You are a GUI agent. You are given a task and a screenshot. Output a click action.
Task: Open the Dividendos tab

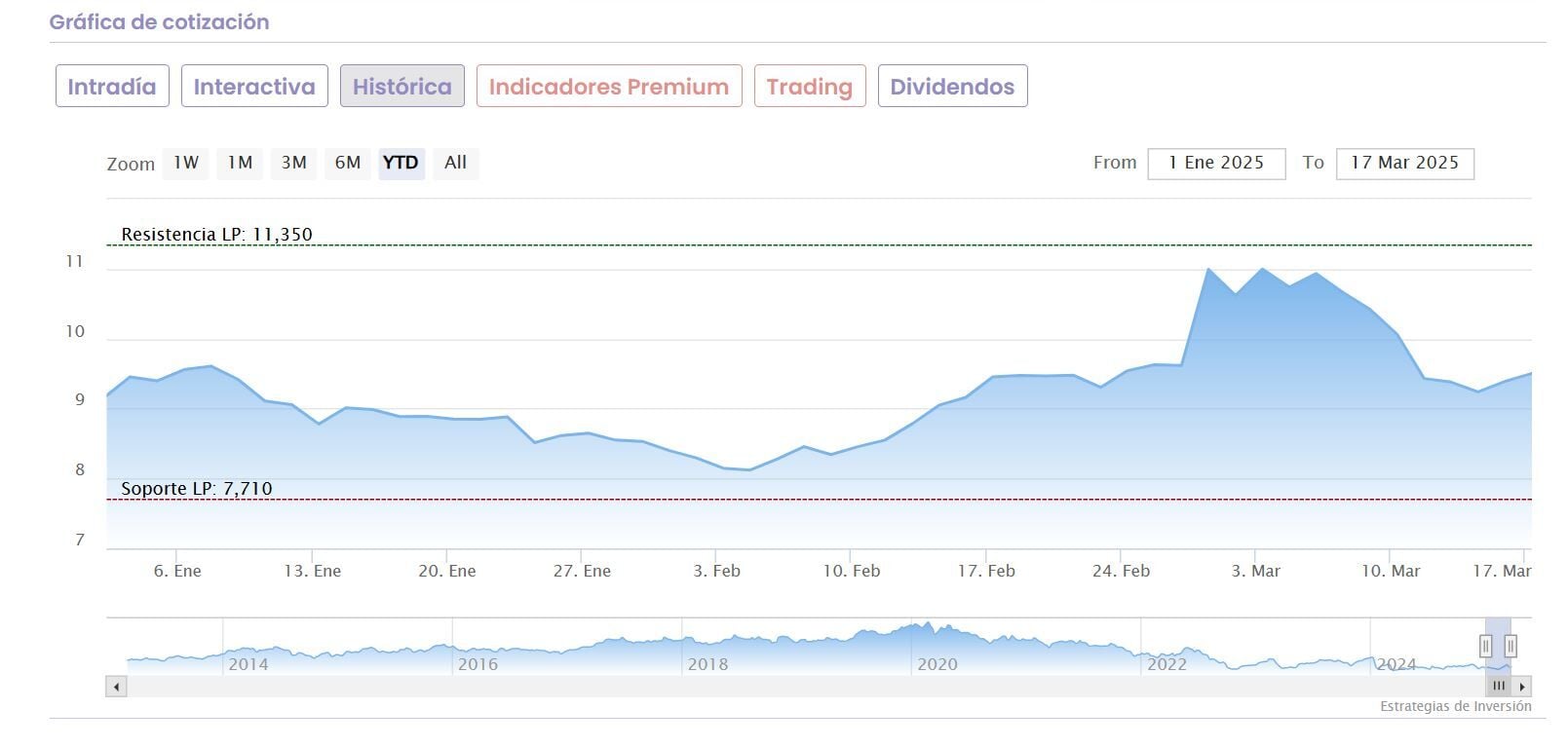tap(952, 87)
